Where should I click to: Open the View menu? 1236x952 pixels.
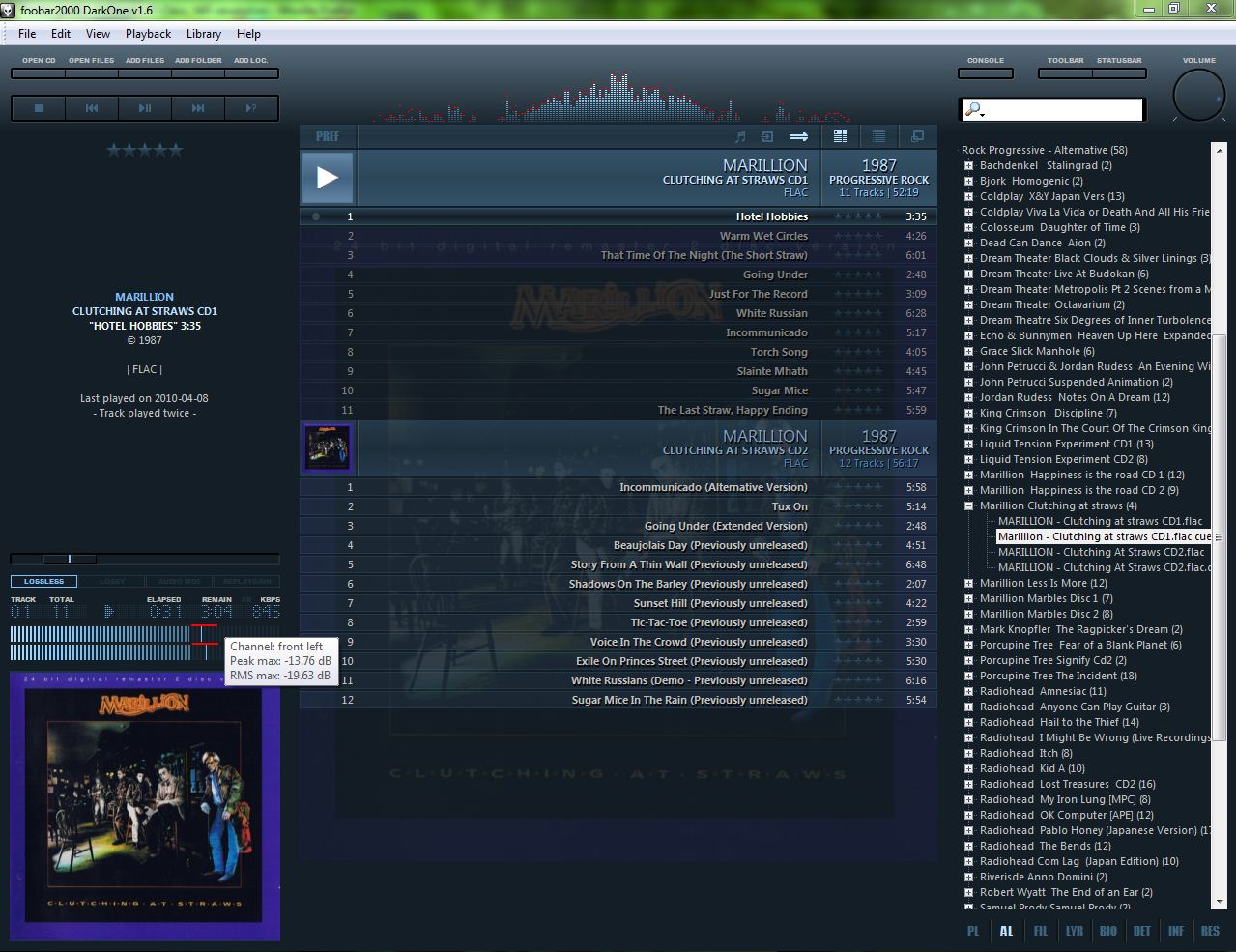point(98,34)
